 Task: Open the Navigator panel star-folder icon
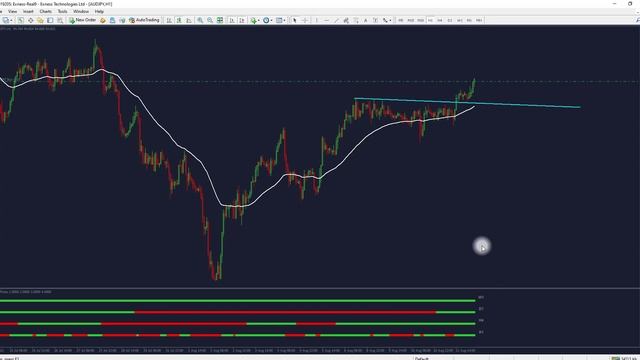(x=40, y=20)
